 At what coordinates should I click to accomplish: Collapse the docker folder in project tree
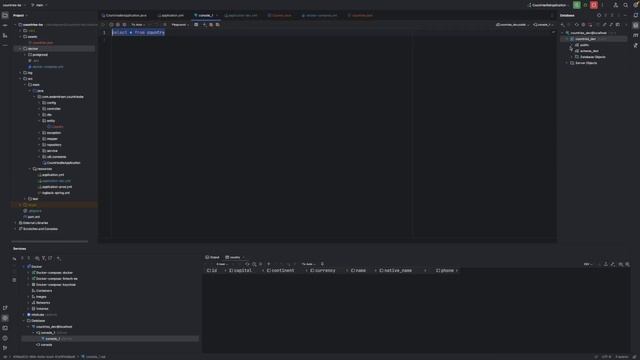[x=20, y=49]
